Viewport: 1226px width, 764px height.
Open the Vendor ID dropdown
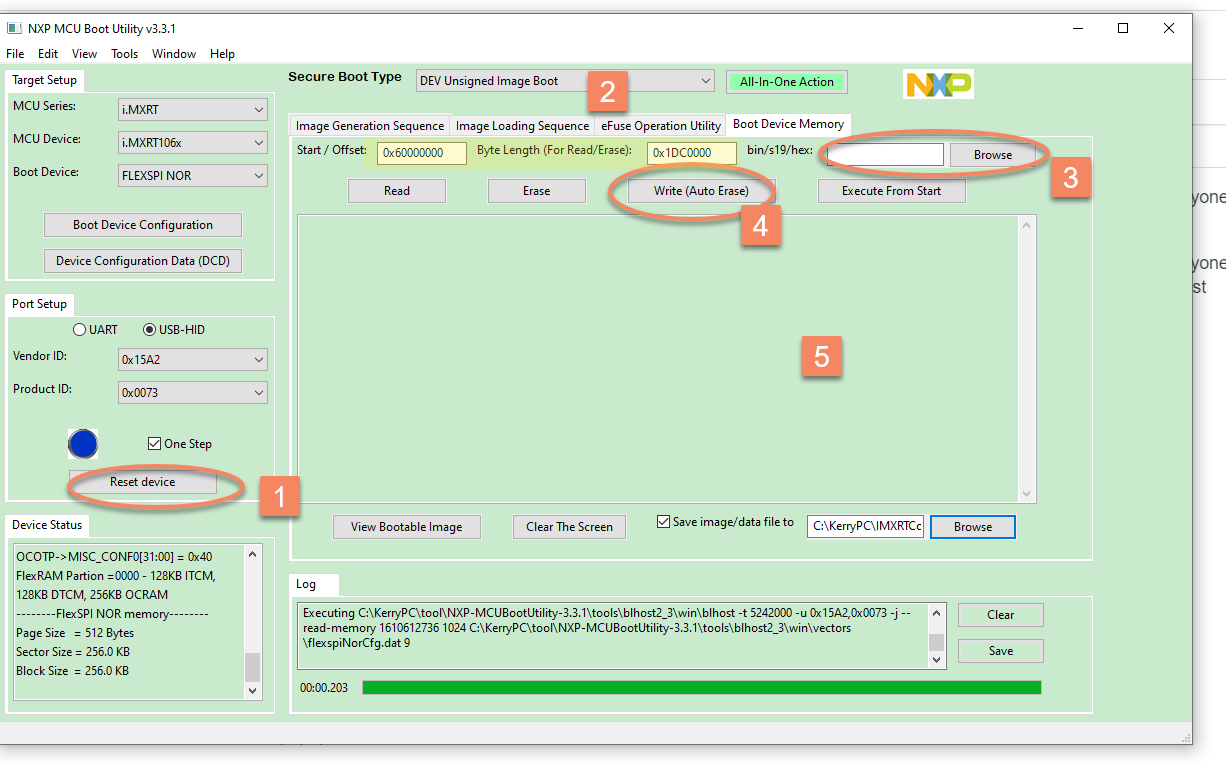(192, 359)
